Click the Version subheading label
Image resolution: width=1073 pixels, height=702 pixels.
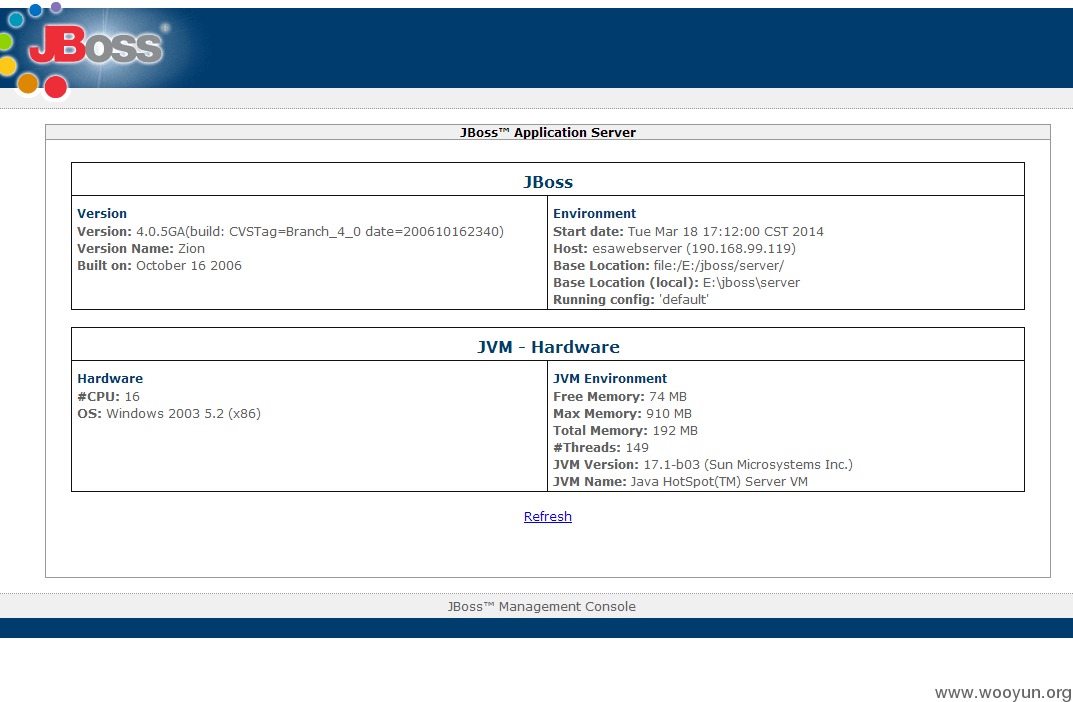pyautogui.click(x=102, y=213)
